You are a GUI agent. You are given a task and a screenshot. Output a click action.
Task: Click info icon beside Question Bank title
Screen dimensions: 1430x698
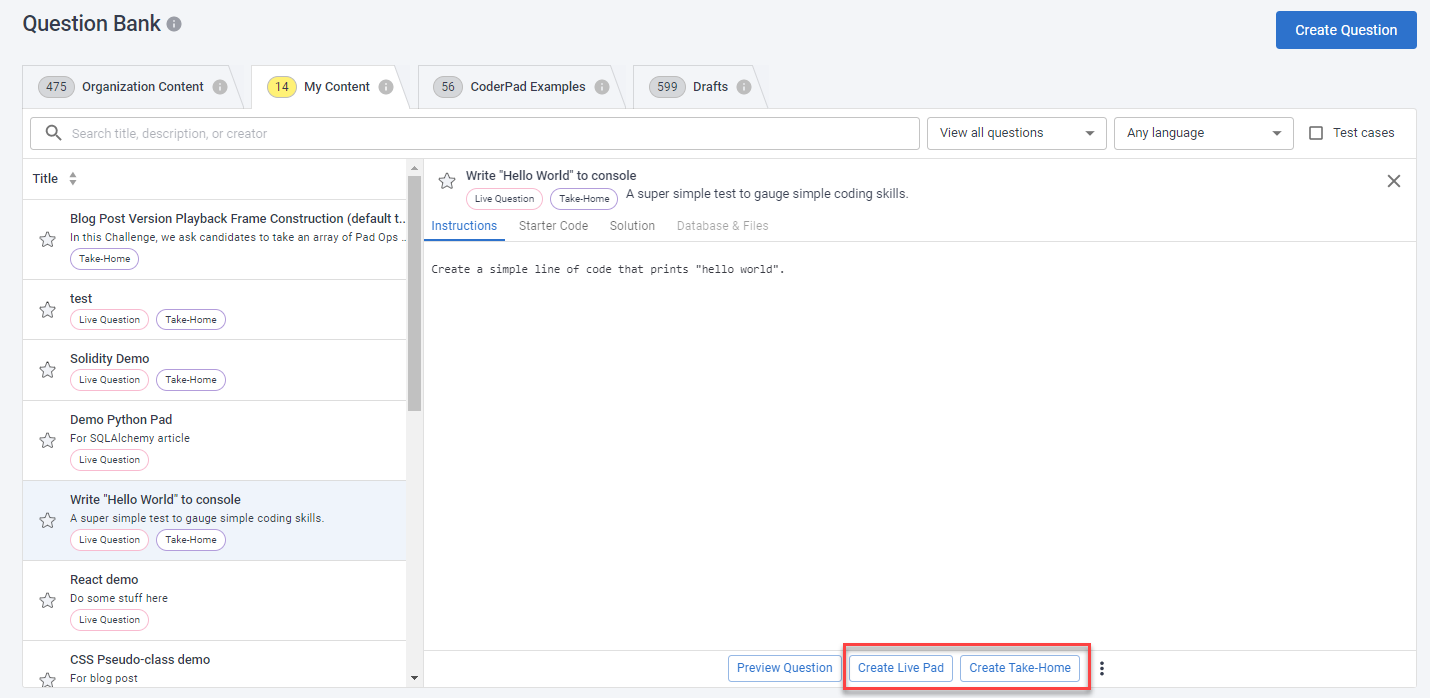174,24
